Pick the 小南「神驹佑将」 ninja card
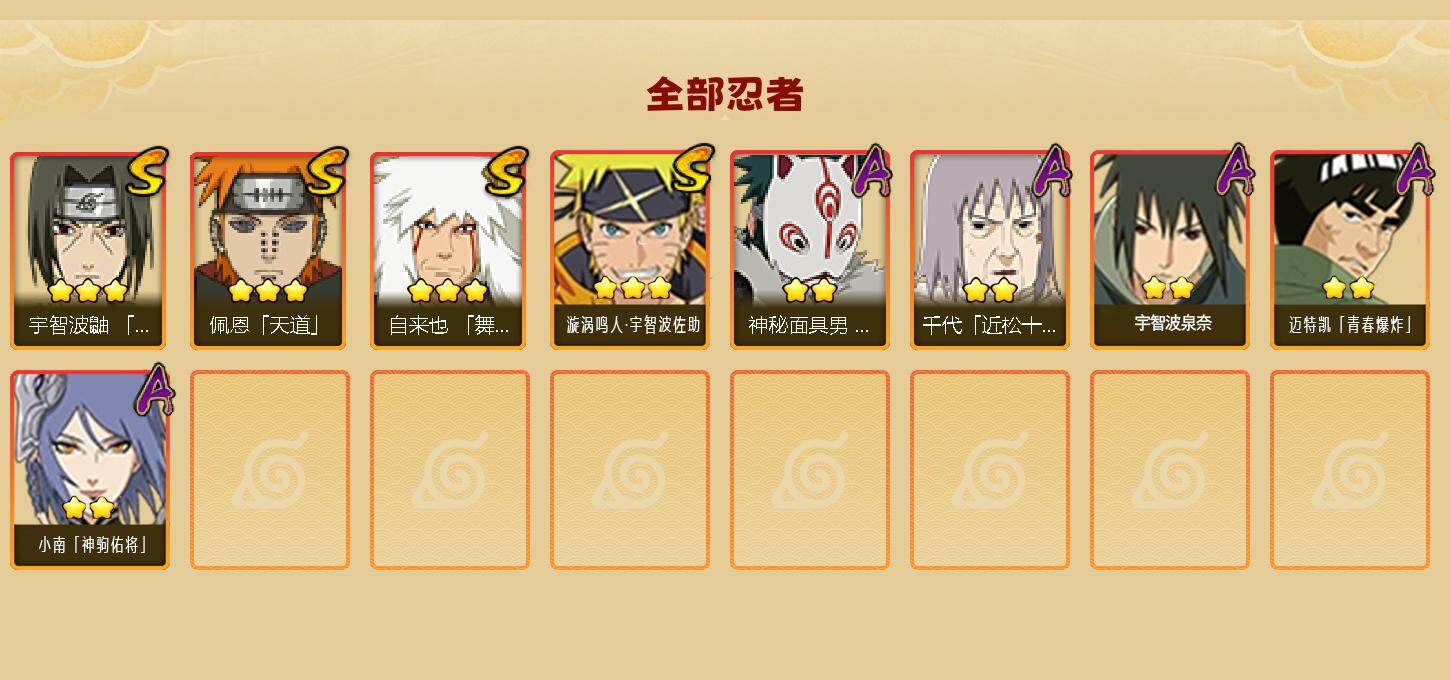Image resolution: width=1450 pixels, height=680 pixels. point(89,469)
